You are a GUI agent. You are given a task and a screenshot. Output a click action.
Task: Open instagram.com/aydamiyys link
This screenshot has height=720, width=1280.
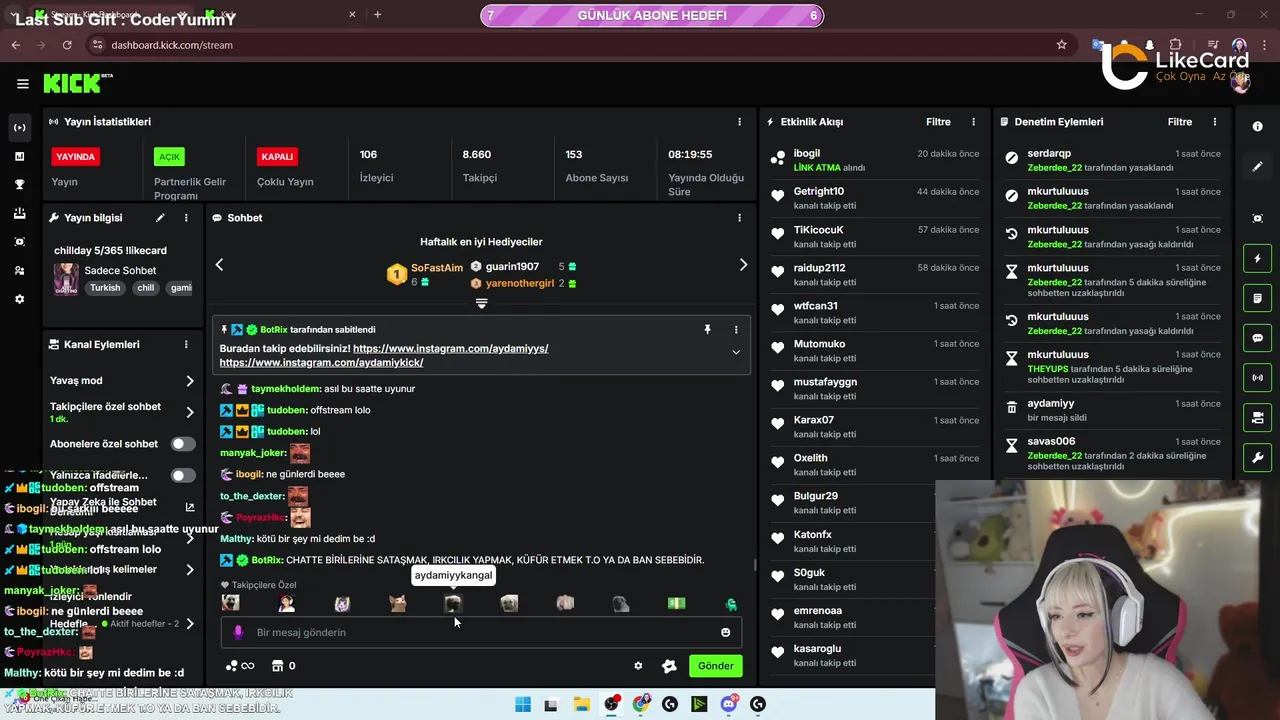click(x=450, y=348)
